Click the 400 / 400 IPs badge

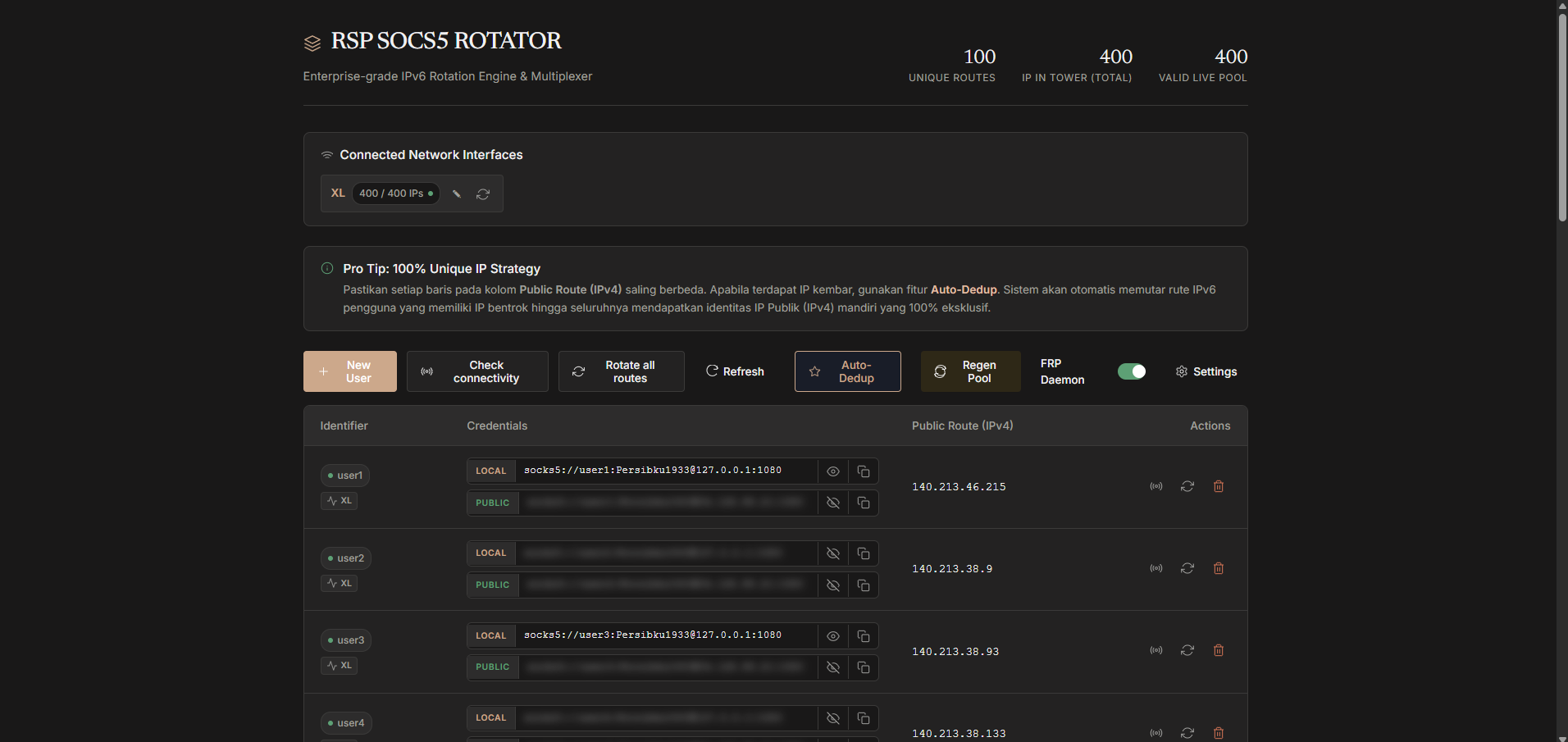tap(396, 193)
